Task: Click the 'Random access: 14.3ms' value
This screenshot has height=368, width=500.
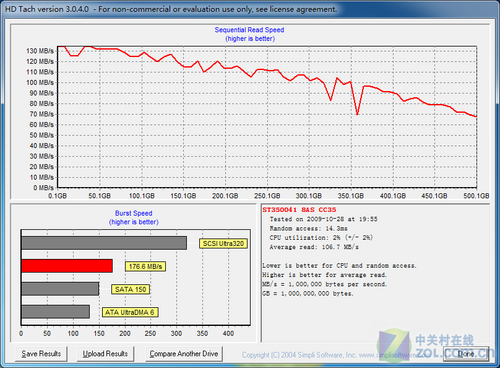Action: (x=309, y=229)
